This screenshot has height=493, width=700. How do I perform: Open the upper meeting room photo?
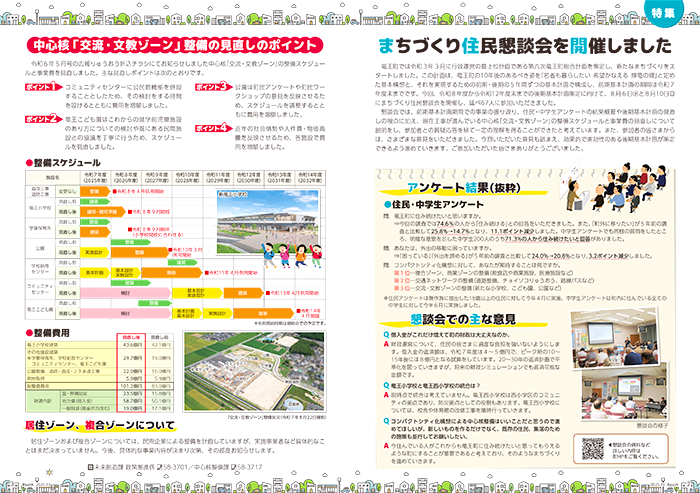614,336
